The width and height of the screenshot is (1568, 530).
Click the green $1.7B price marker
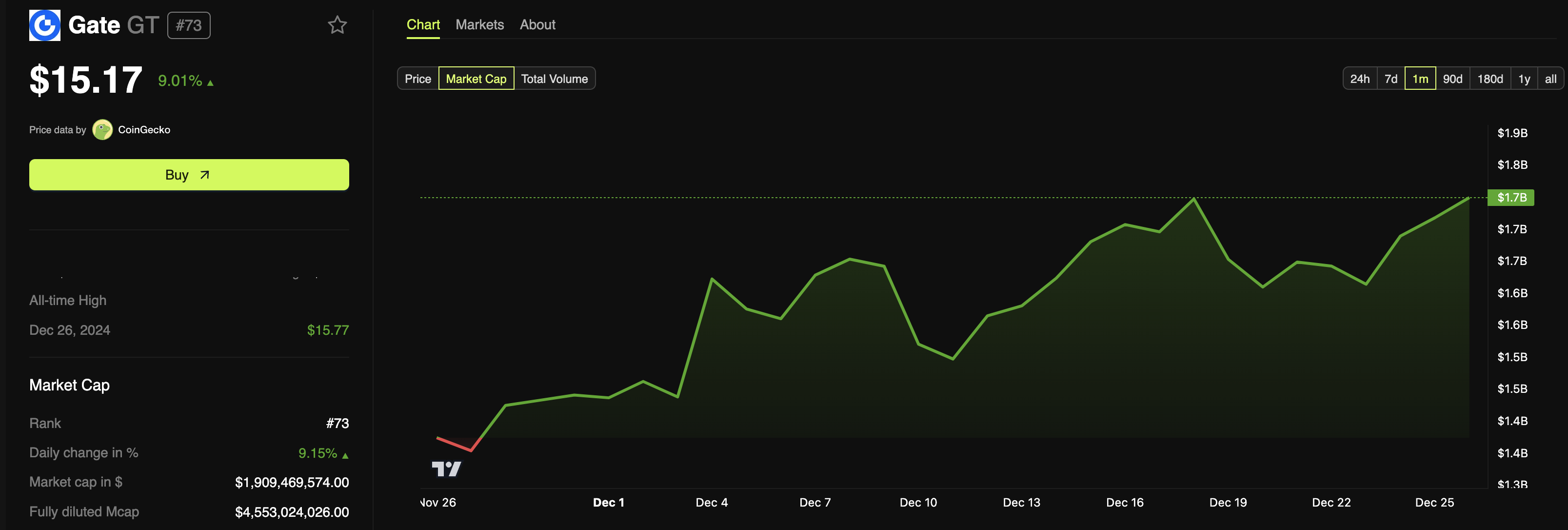tap(1511, 197)
